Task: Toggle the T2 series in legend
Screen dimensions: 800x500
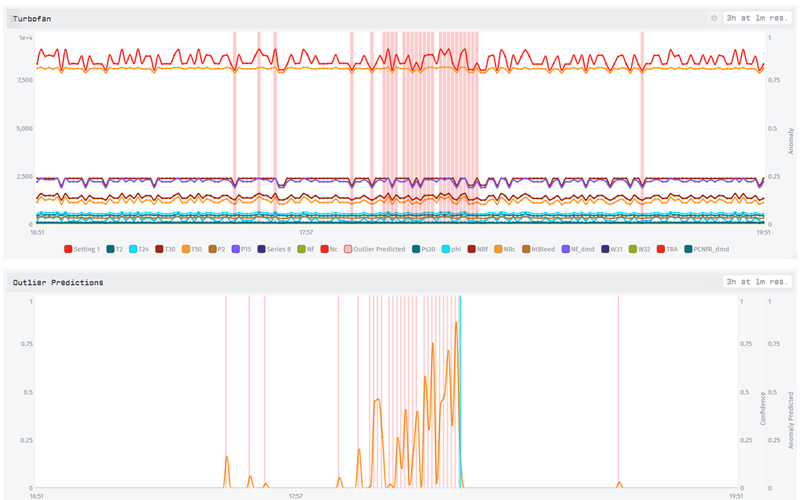Action: coord(115,249)
